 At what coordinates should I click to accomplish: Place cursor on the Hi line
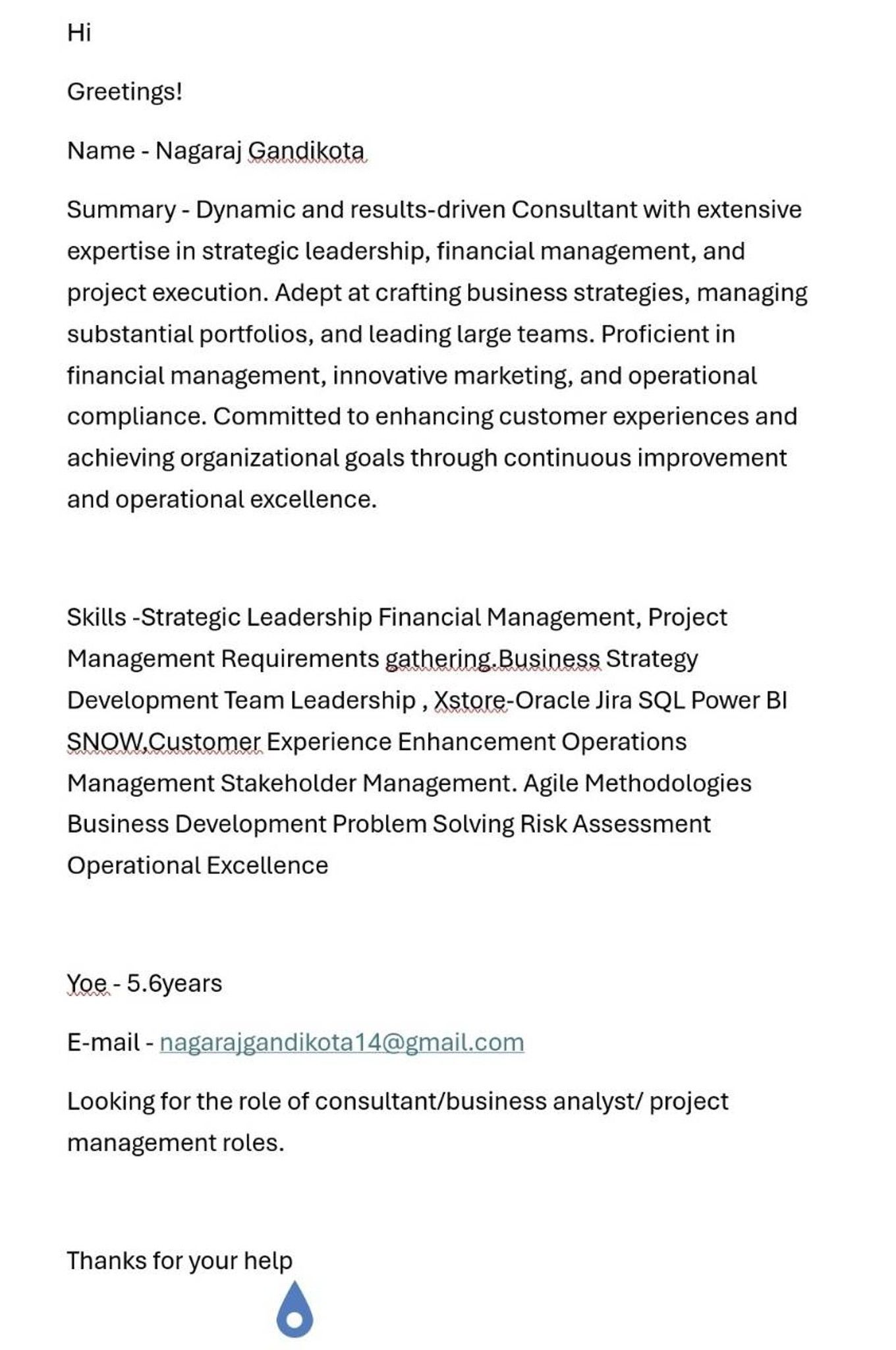(79, 32)
